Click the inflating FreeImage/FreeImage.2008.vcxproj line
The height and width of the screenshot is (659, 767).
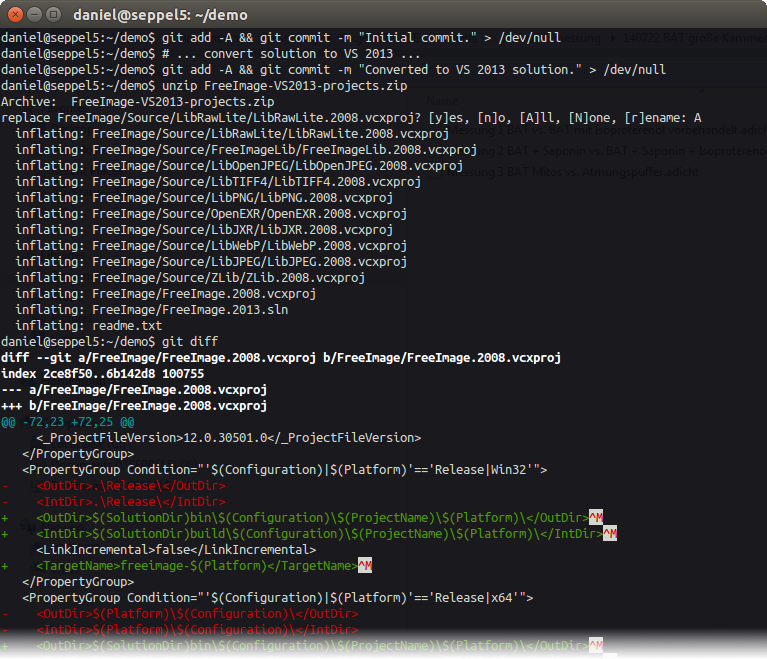[165, 294]
